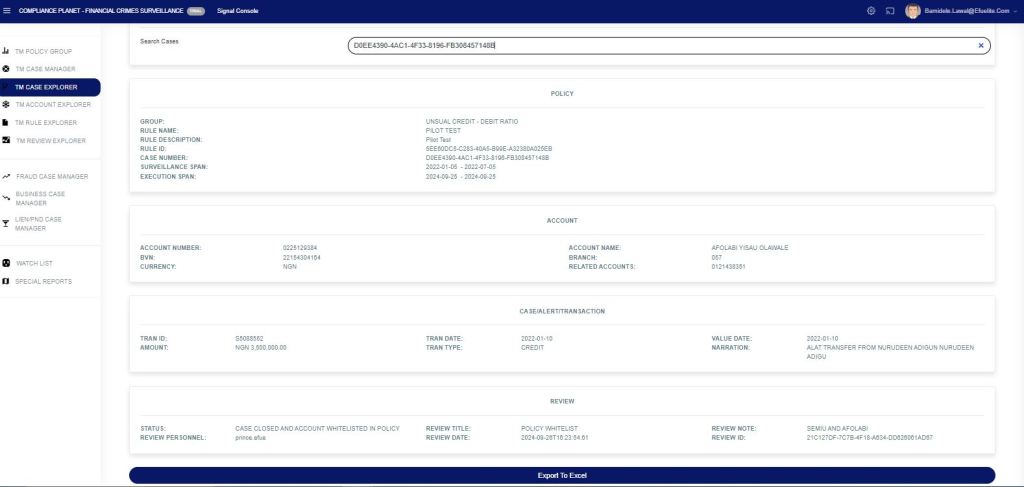Click the Watch List icon
The image size is (1024, 487).
pyautogui.click(x=6, y=263)
